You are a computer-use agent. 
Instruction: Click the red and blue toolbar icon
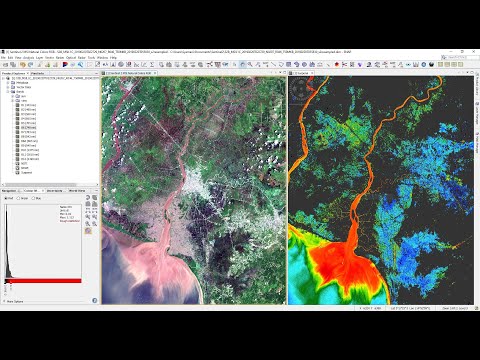pos(65,64)
